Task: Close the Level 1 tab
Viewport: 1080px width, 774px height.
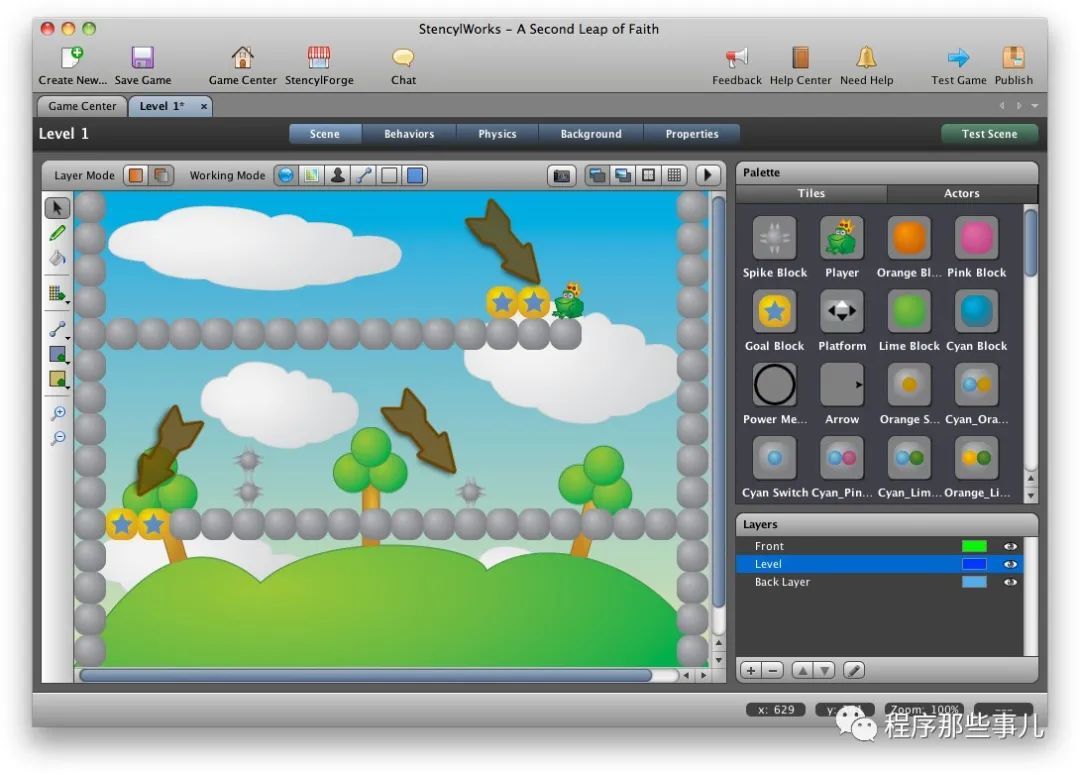Action: point(204,106)
